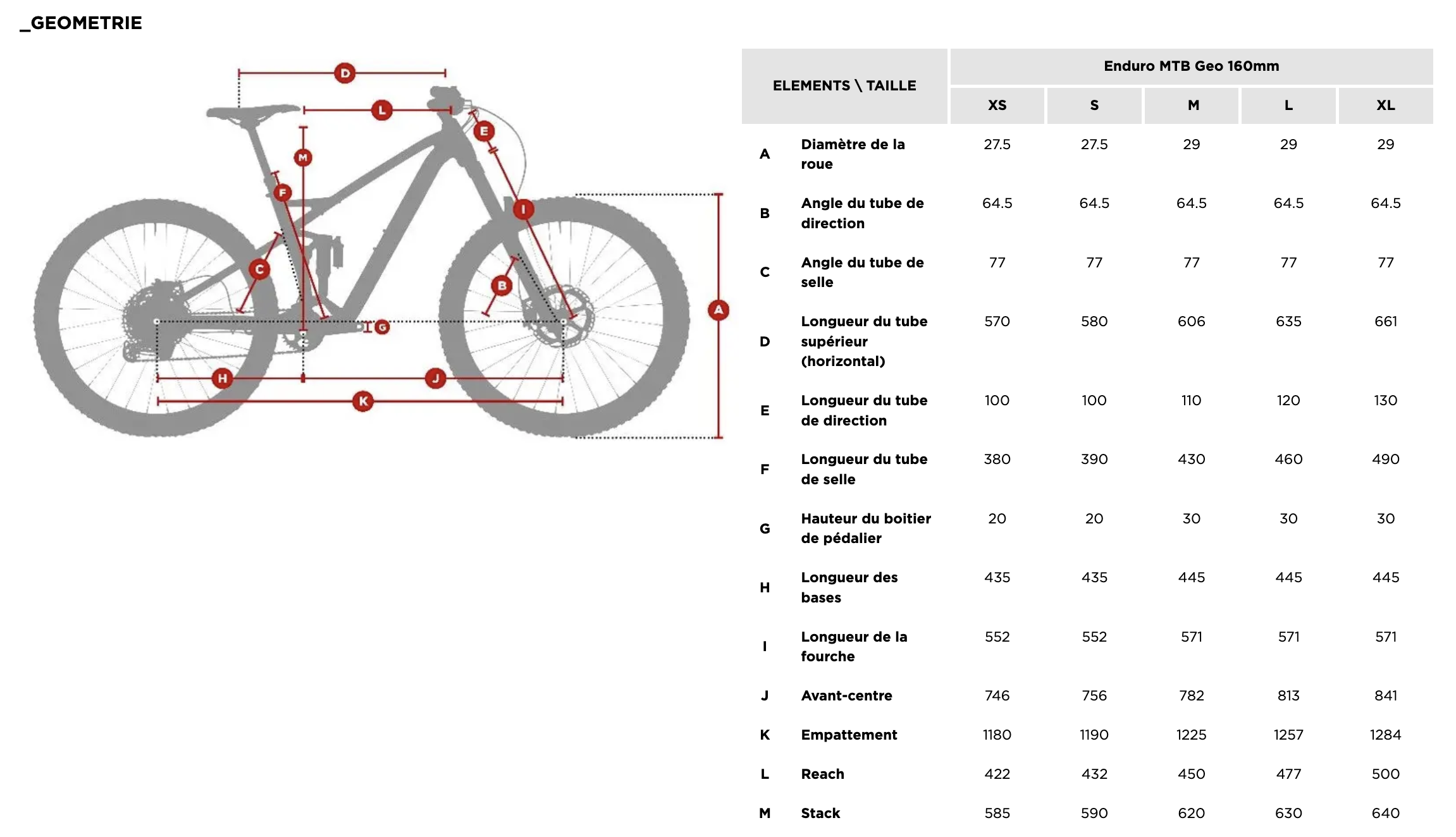Click the red A wheel diameter marker
Screen dimensions: 1456x837
pos(719,310)
